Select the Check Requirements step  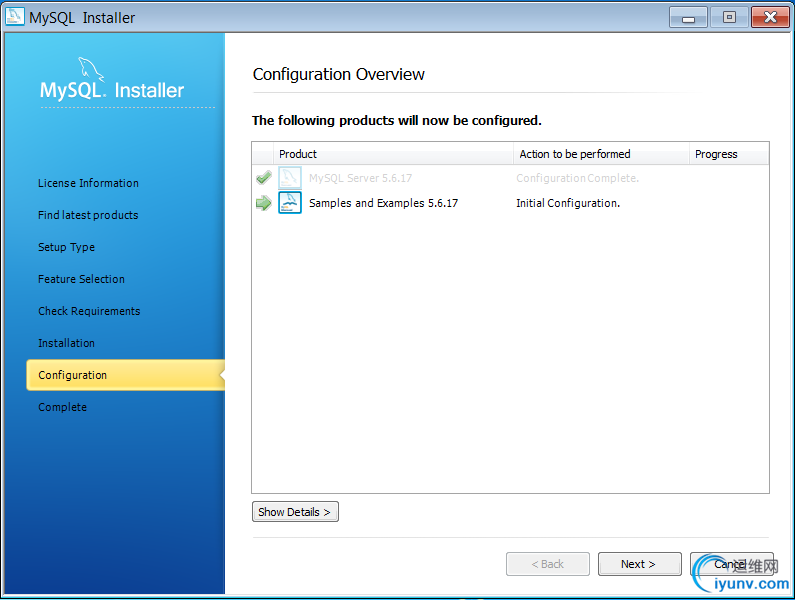[89, 311]
